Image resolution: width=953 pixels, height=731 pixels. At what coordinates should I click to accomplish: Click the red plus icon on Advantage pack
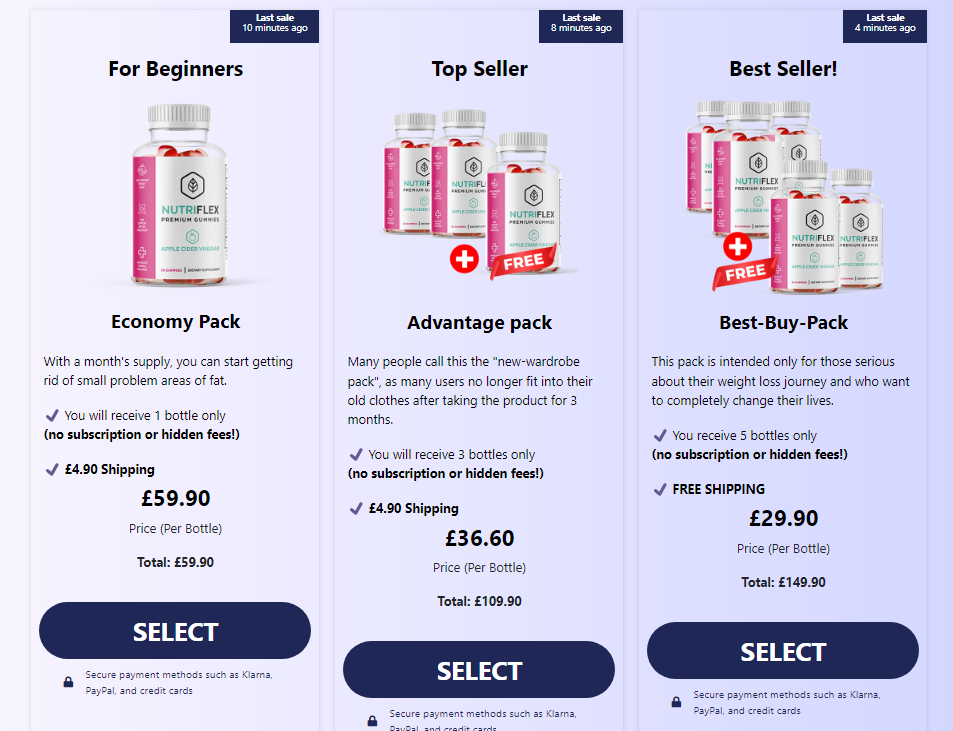pyautogui.click(x=464, y=259)
